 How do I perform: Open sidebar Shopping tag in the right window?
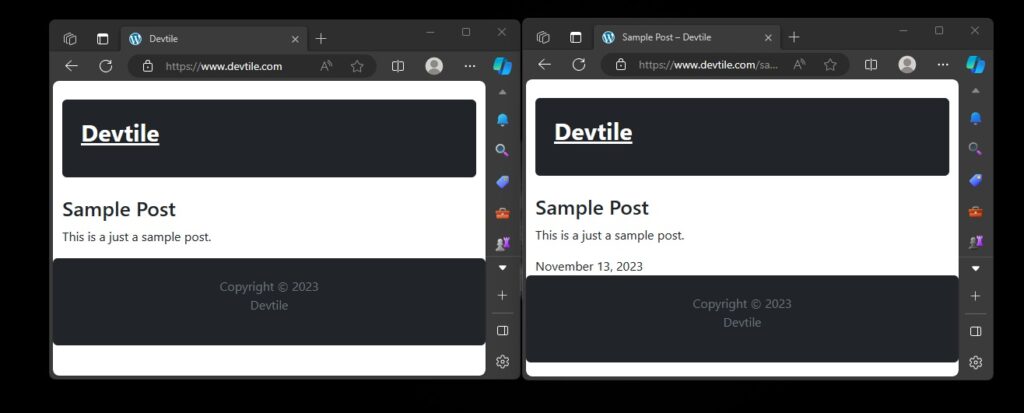tap(975, 180)
